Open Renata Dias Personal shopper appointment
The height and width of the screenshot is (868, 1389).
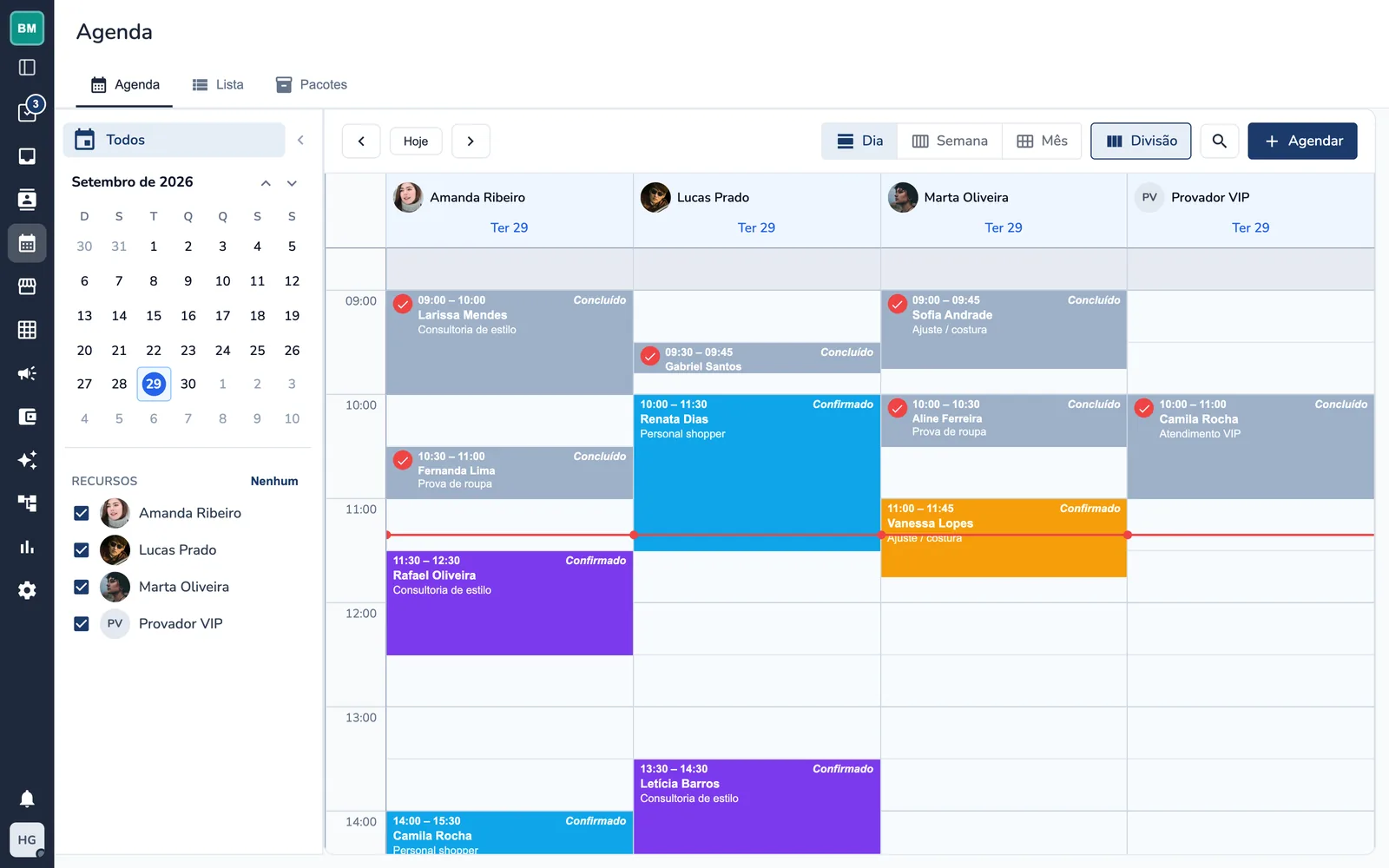pyautogui.click(x=757, y=472)
